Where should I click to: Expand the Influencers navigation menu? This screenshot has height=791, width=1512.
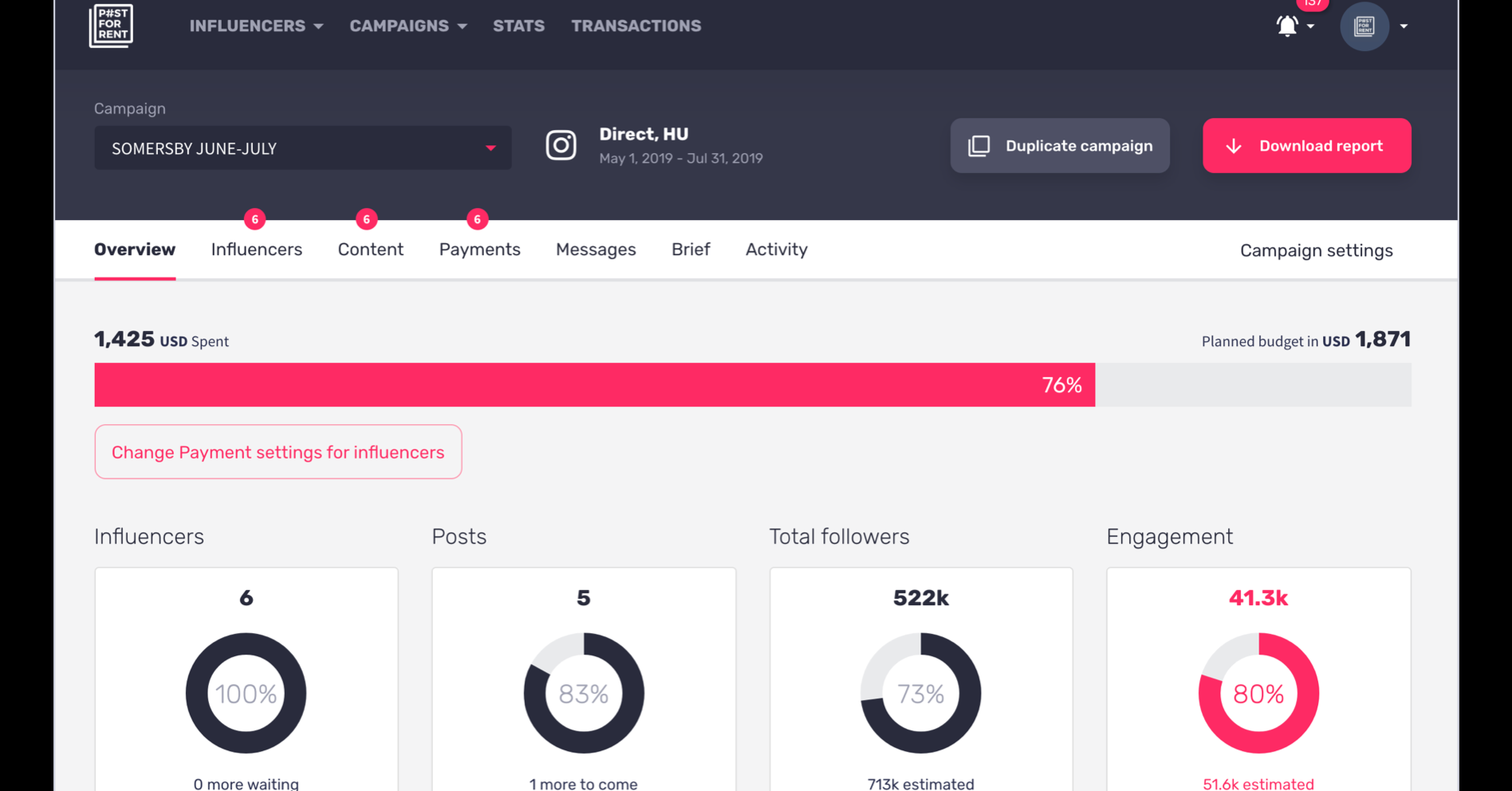tap(256, 26)
